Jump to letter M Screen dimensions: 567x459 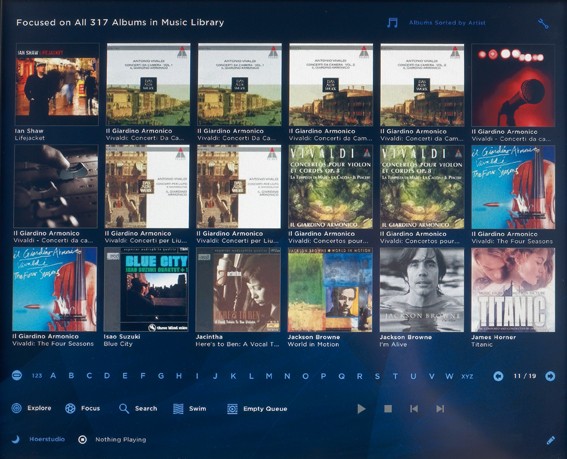click(x=269, y=376)
